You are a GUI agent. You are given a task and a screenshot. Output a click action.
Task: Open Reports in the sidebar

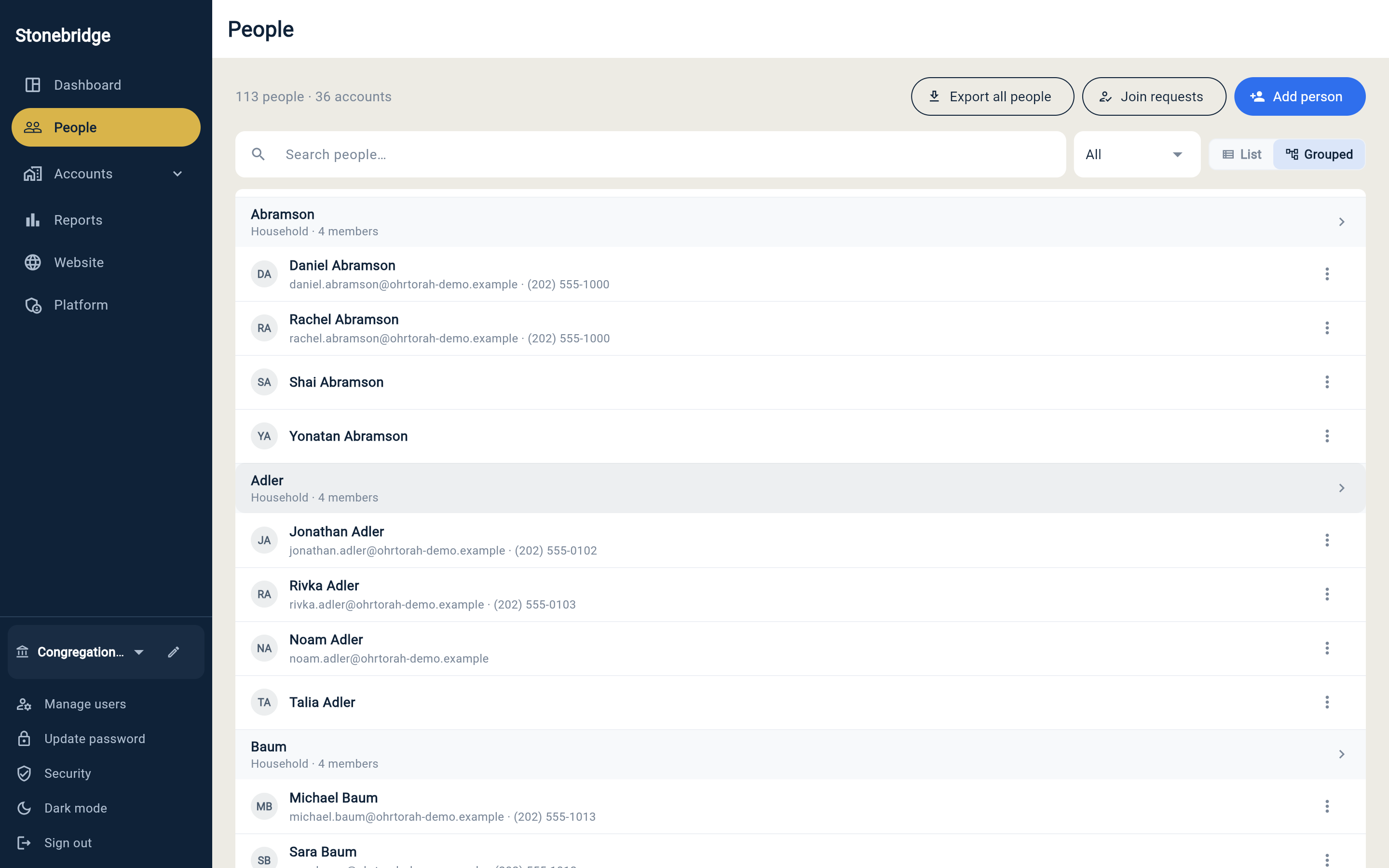click(106, 220)
